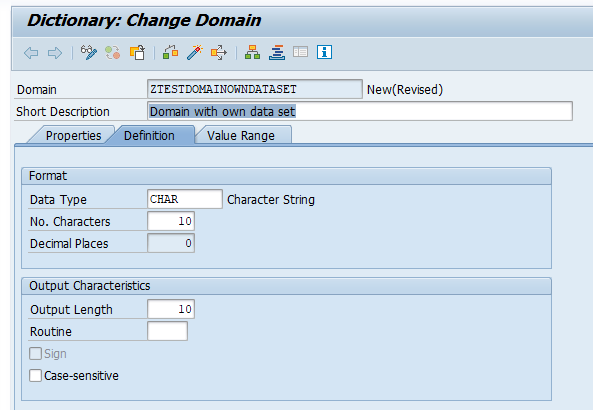
Task: Toggle Display/Change mode pencil icon
Action: tap(89, 52)
